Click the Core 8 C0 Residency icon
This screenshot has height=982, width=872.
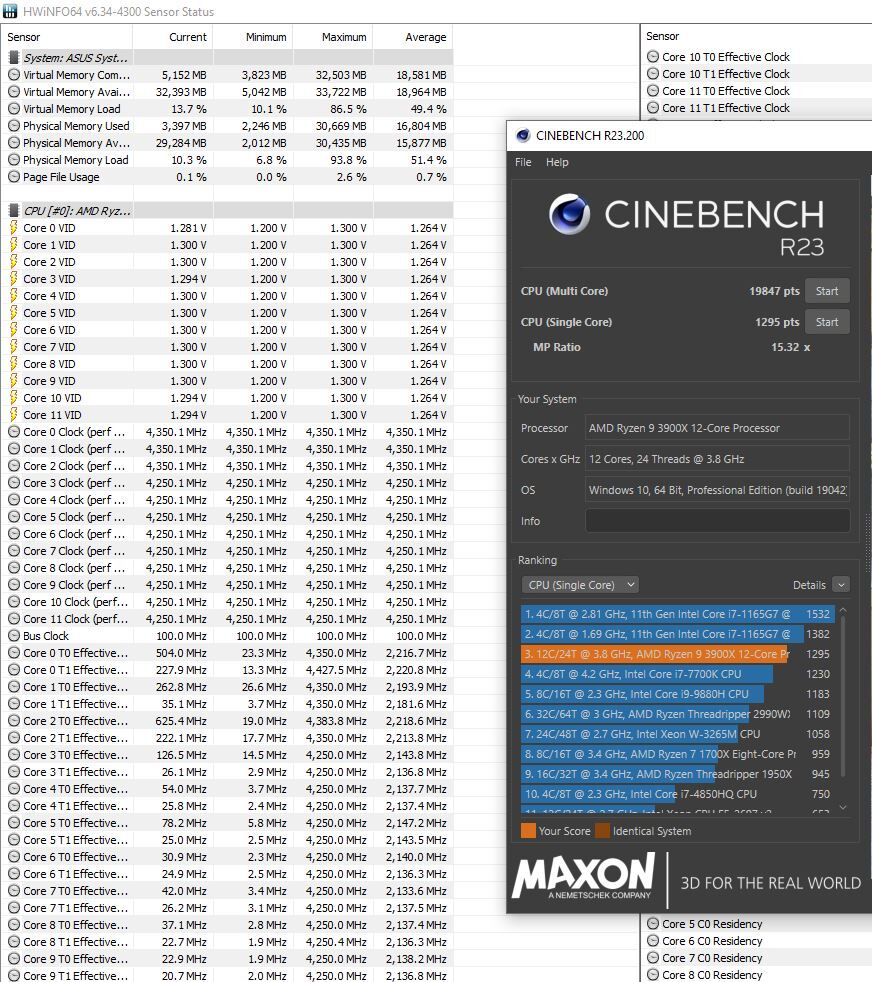pyautogui.click(x=653, y=974)
